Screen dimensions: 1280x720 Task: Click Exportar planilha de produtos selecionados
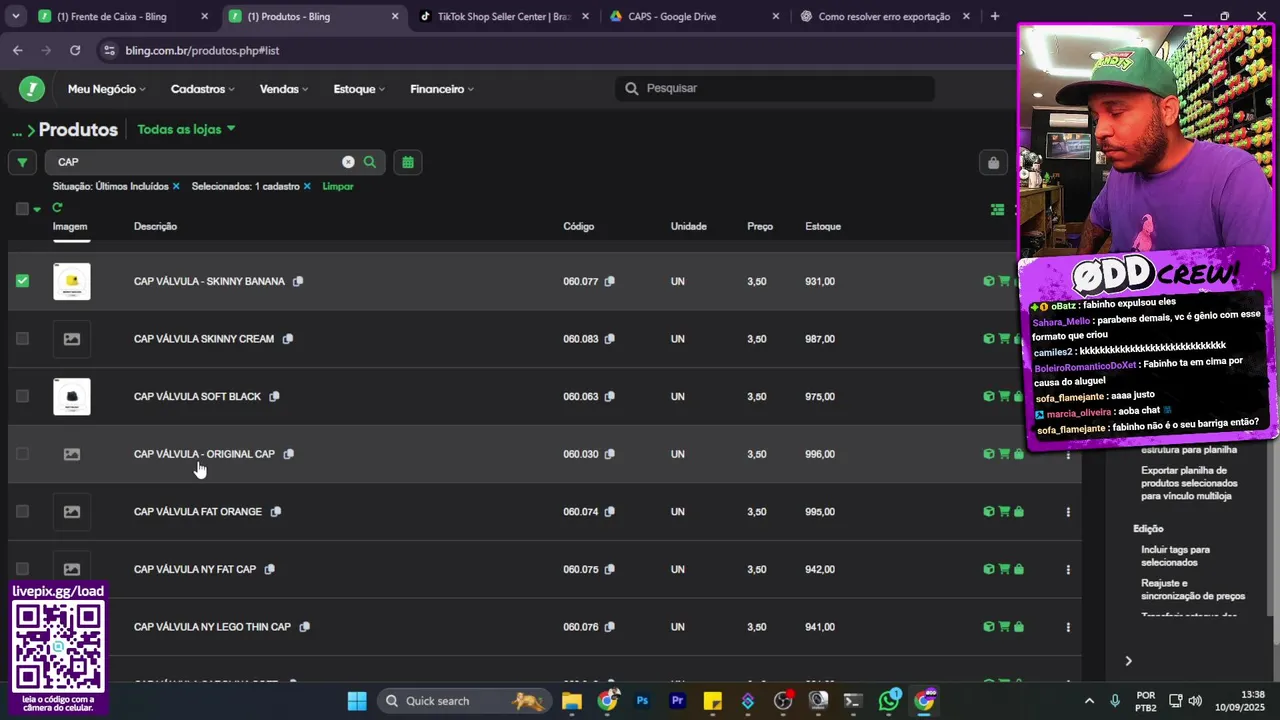tap(1190, 483)
